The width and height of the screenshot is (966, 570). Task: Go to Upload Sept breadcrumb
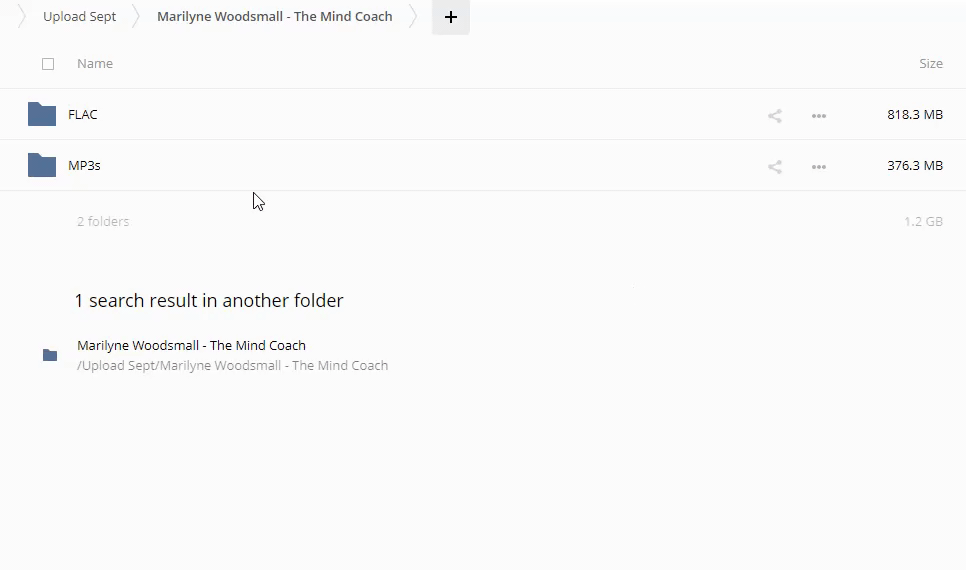(x=79, y=17)
